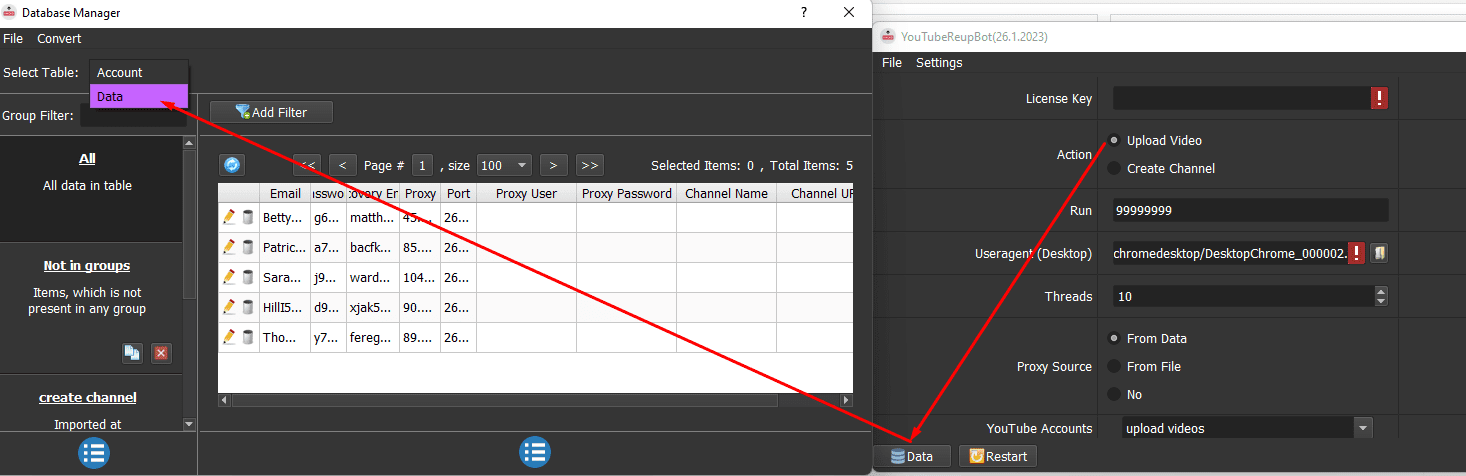Select No as proxy source
Screen dimensions: 1466x476
[x=1114, y=394]
